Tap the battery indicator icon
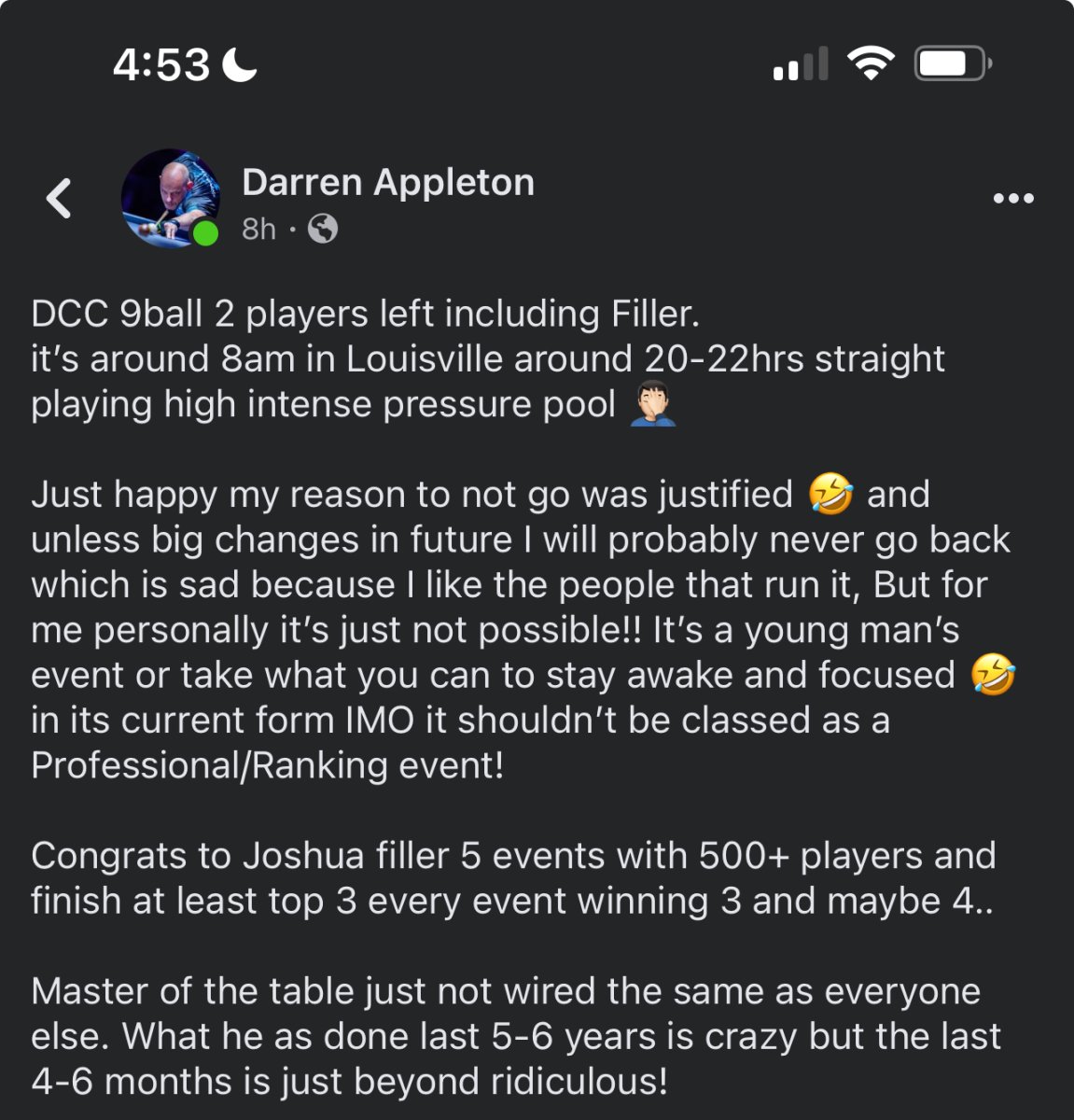 click(x=951, y=63)
